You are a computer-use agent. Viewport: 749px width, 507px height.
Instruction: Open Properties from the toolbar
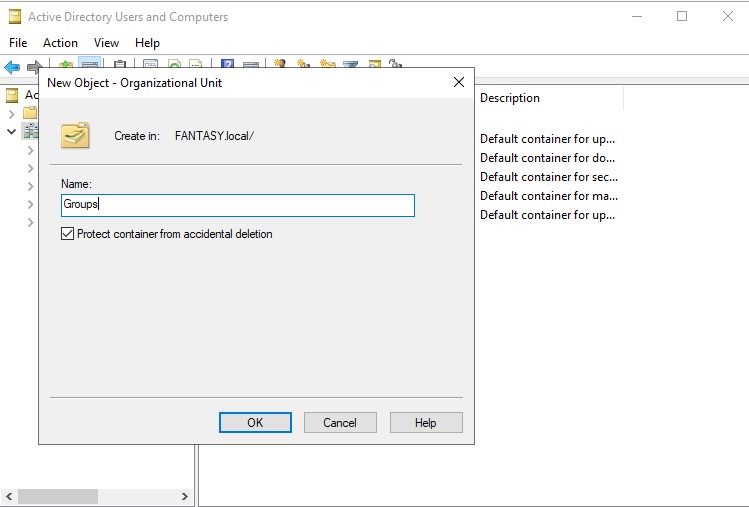pos(150,64)
